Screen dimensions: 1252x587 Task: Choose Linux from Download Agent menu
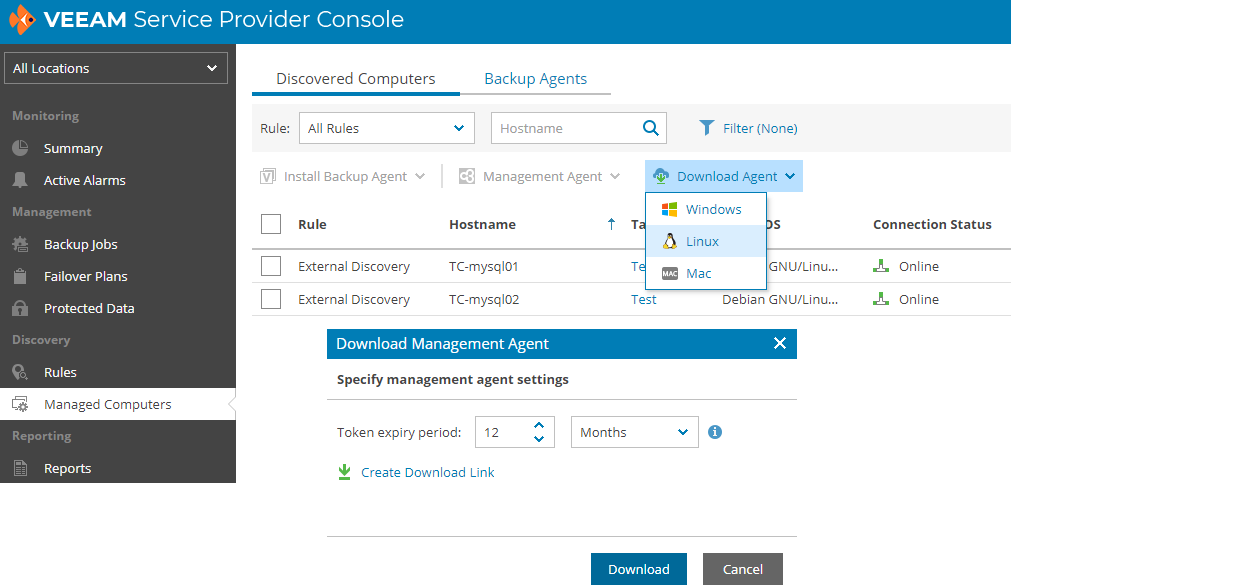pyautogui.click(x=706, y=241)
